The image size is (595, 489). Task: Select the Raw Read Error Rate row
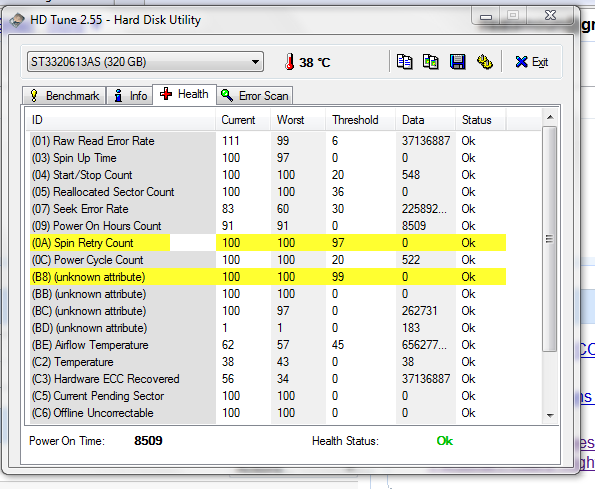coord(268,141)
